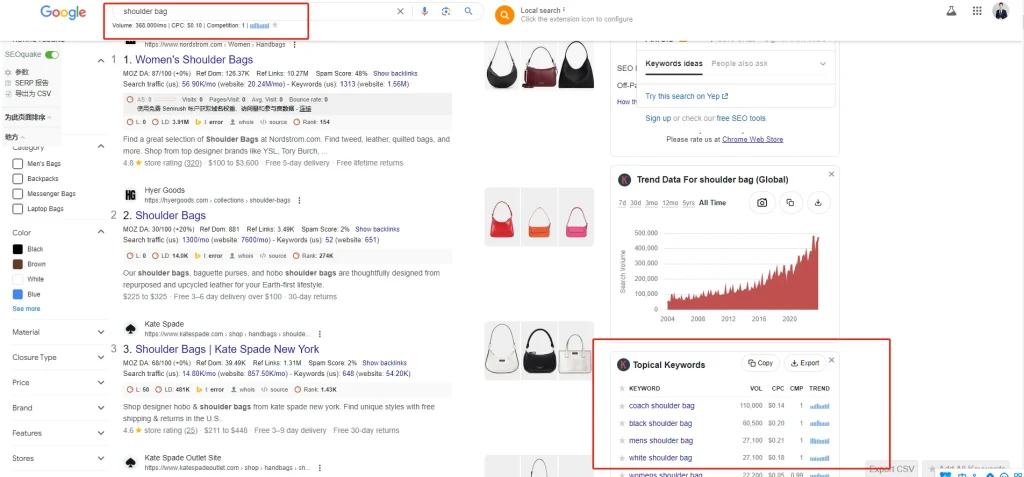
Task: Expand the Features filter
Action: point(101,433)
